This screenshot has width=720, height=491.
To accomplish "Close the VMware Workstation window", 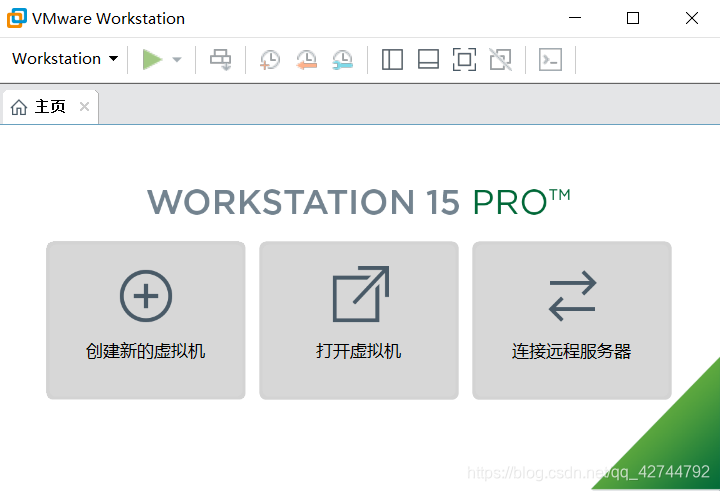I will (x=692, y=18).
